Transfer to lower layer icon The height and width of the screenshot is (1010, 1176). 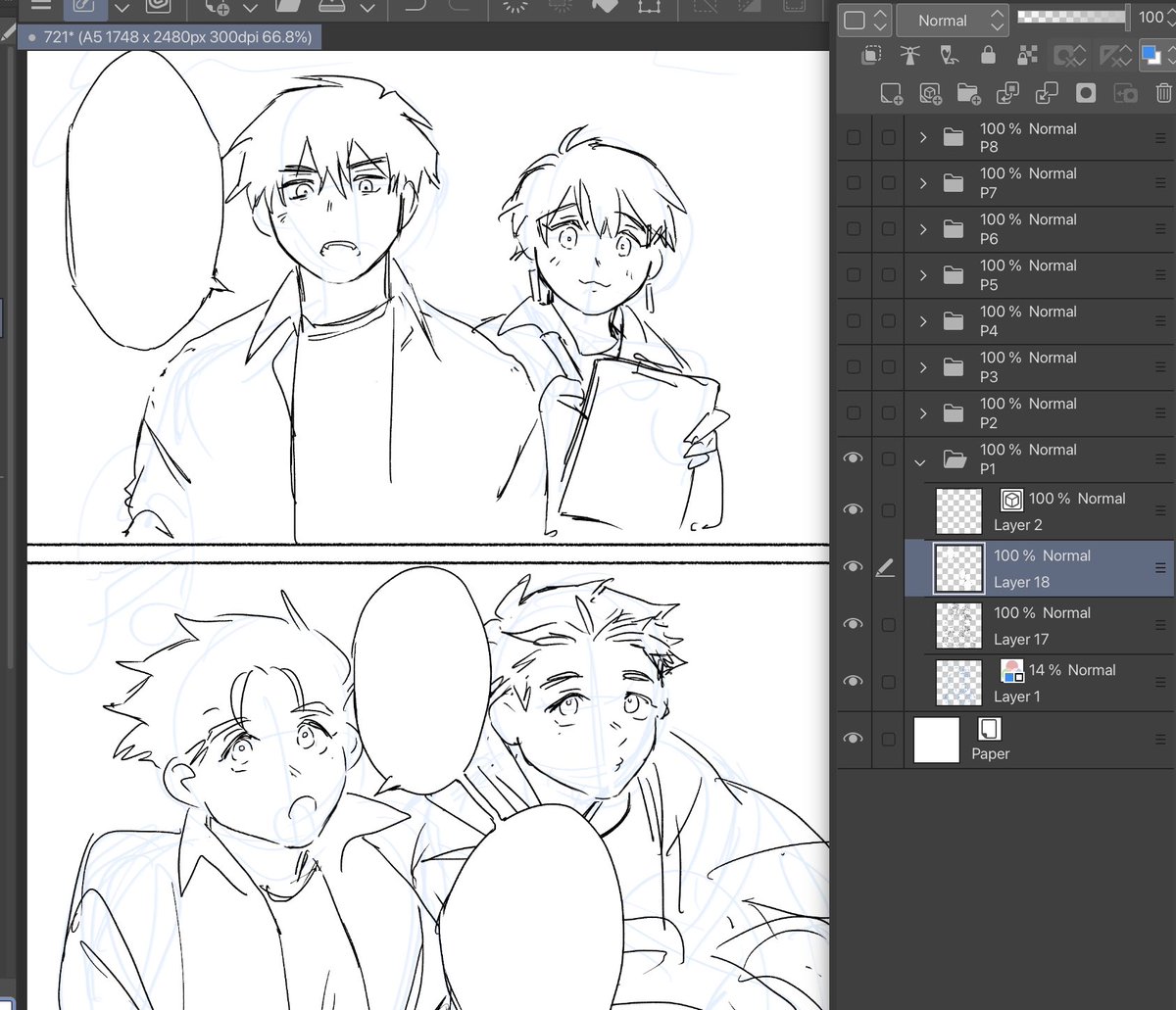1007,94
